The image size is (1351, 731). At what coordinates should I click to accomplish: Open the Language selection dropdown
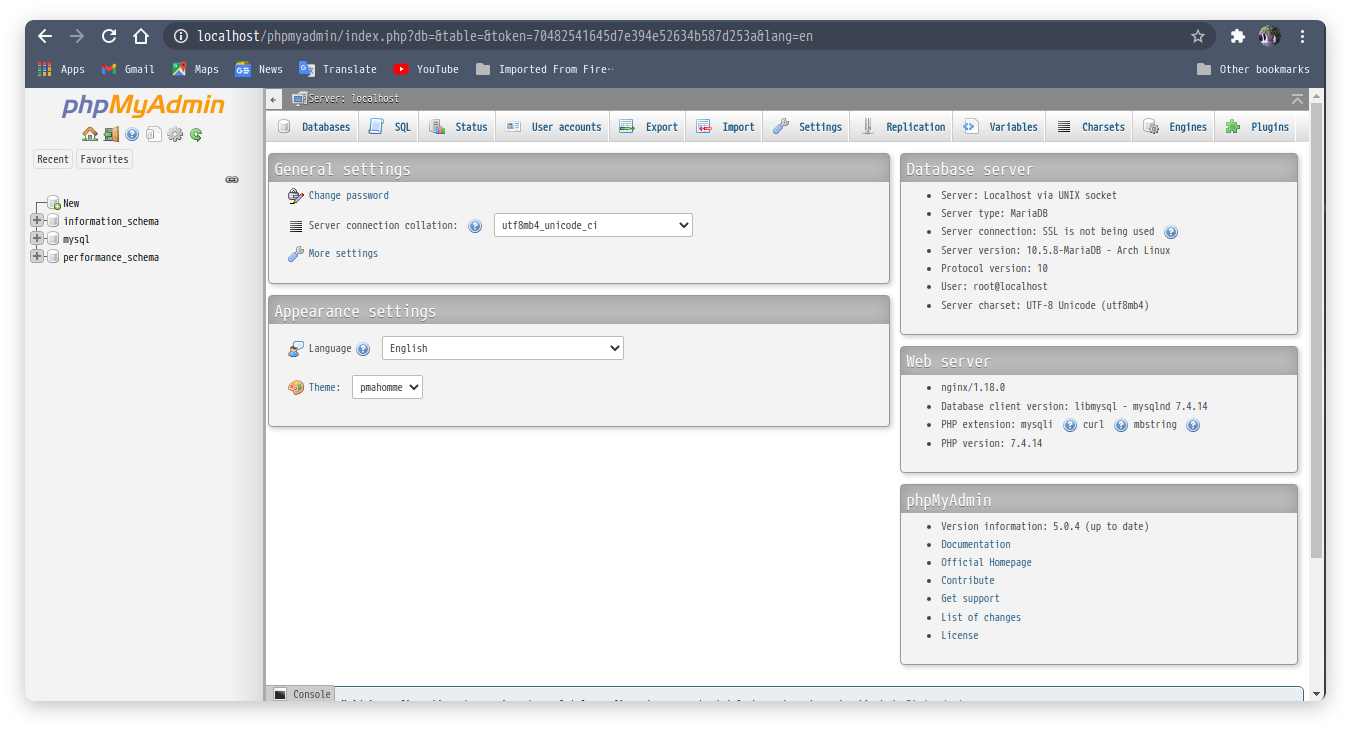coord(502,348)
